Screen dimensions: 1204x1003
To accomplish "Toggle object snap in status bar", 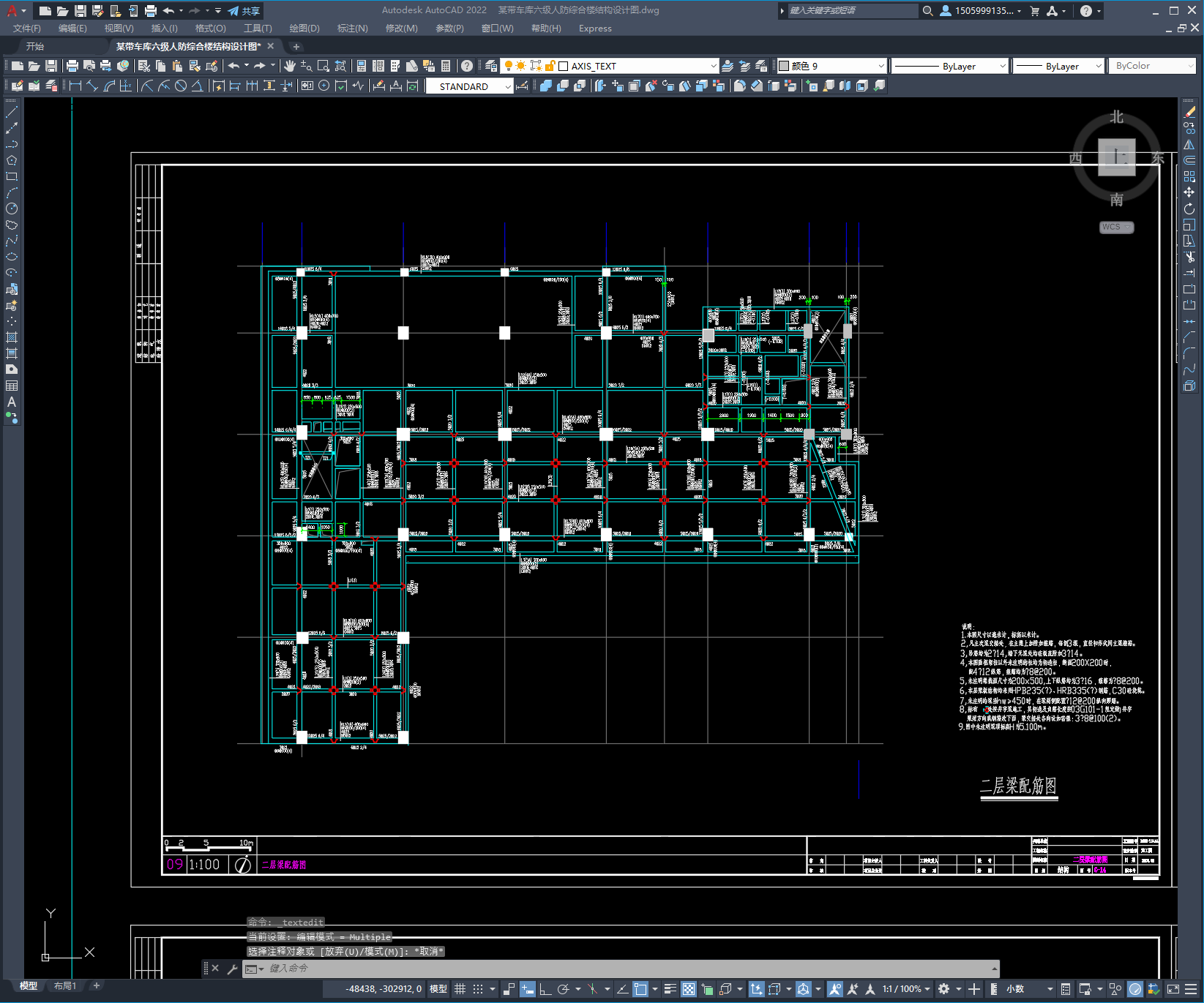I will pyautogui.click(x=640, y=989).
